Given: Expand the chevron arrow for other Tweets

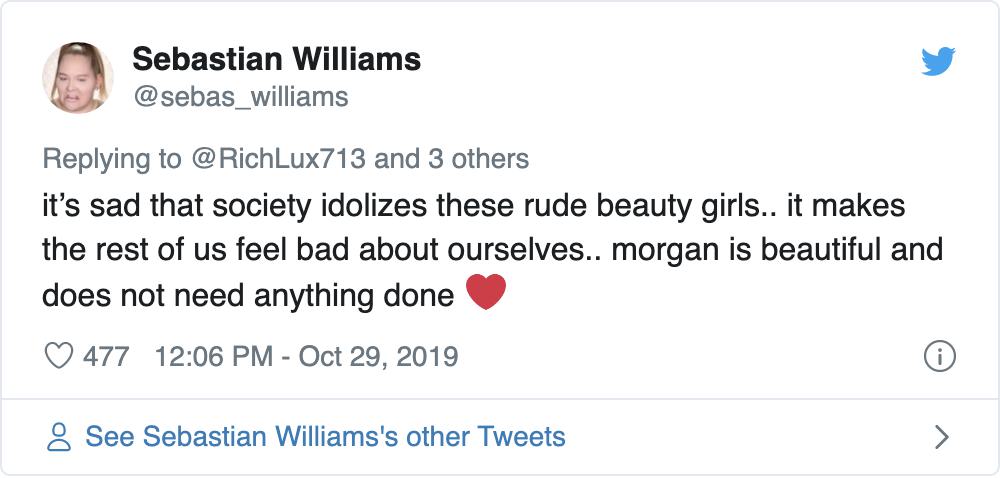Looking at the screenshot, I should 940,437.
